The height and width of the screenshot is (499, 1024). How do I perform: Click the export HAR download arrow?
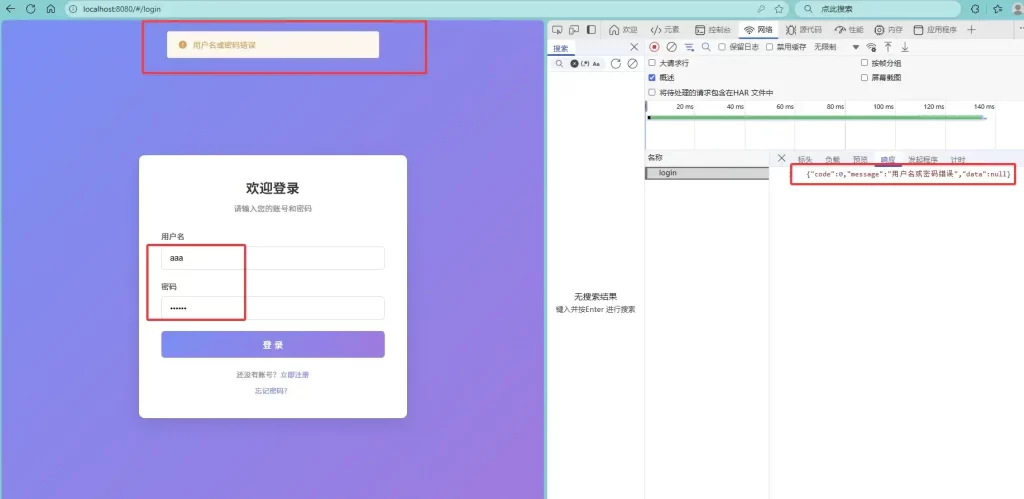[x=905, y=47]
